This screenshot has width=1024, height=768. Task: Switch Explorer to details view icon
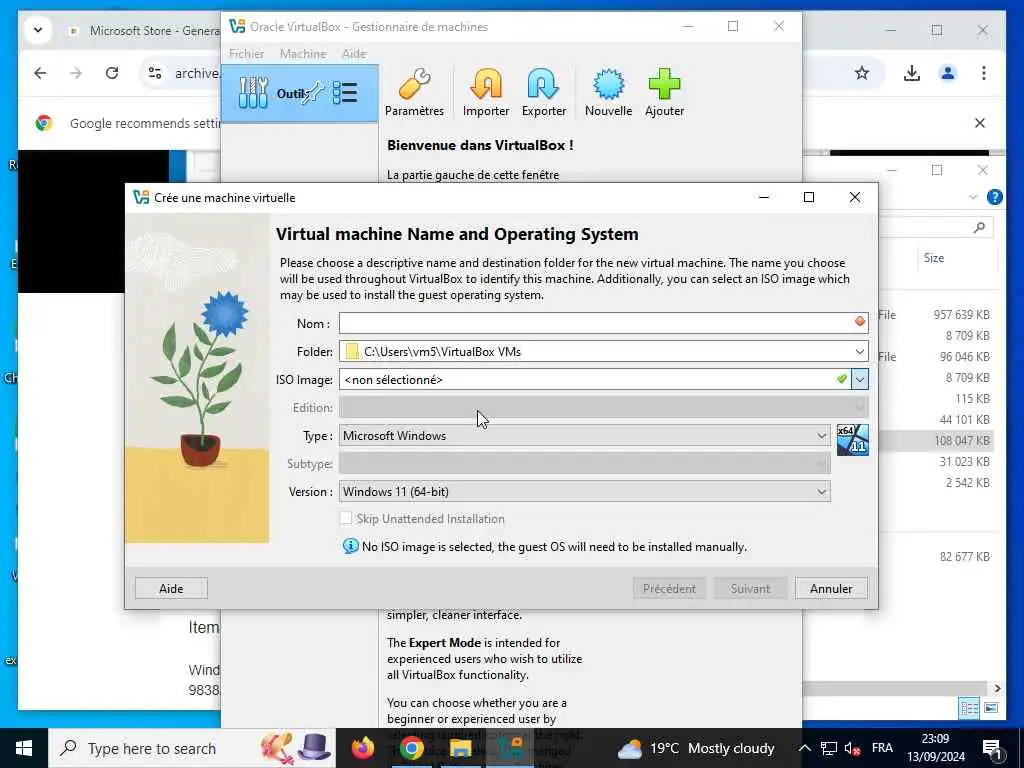coord(969,708)
